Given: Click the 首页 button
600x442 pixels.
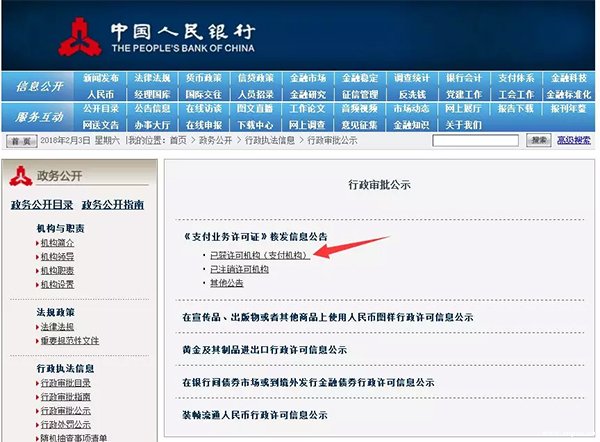Looking at the screenshot, I should (x=21, y=141).
